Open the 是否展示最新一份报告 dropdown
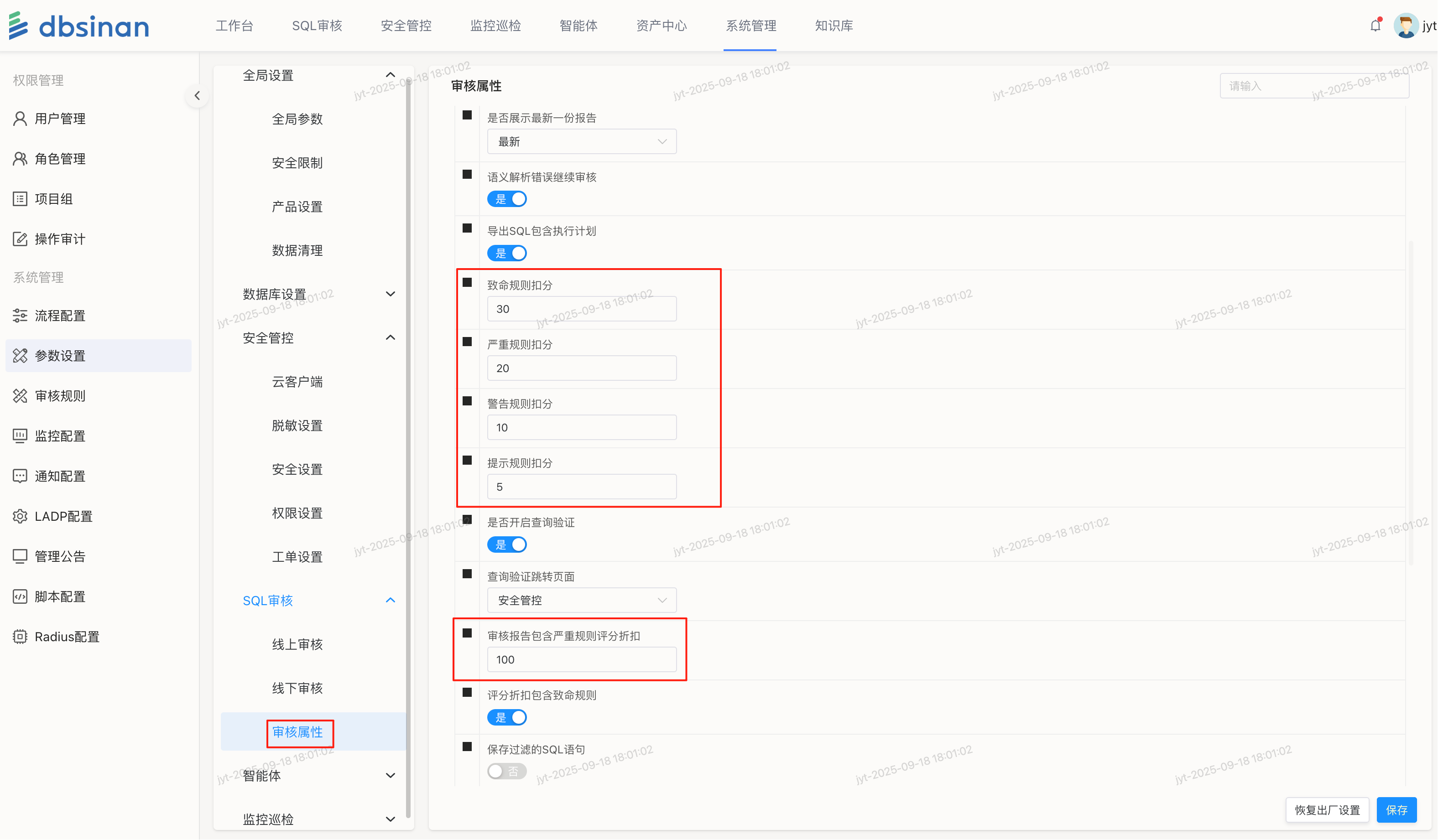1438x840 pixels. coord(582,141)
